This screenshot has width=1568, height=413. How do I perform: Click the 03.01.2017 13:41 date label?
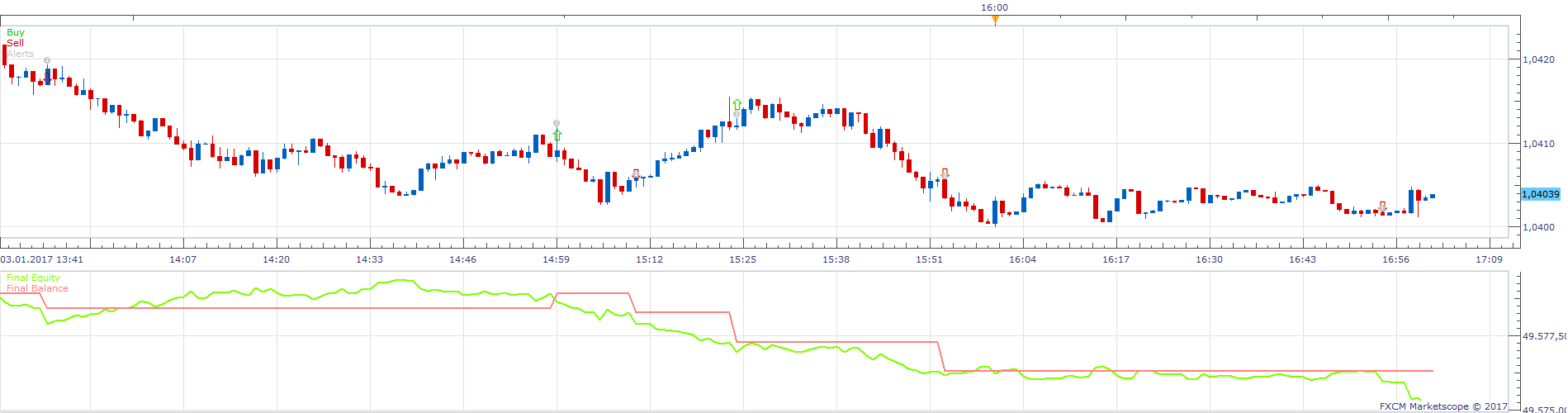[42, 259]
